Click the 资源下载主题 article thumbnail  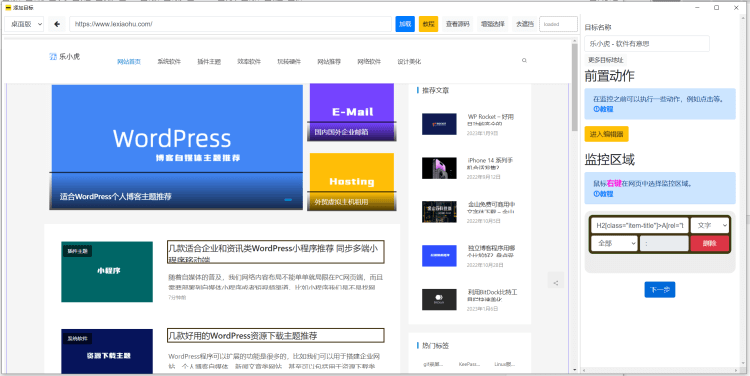[x=107, y=352]
